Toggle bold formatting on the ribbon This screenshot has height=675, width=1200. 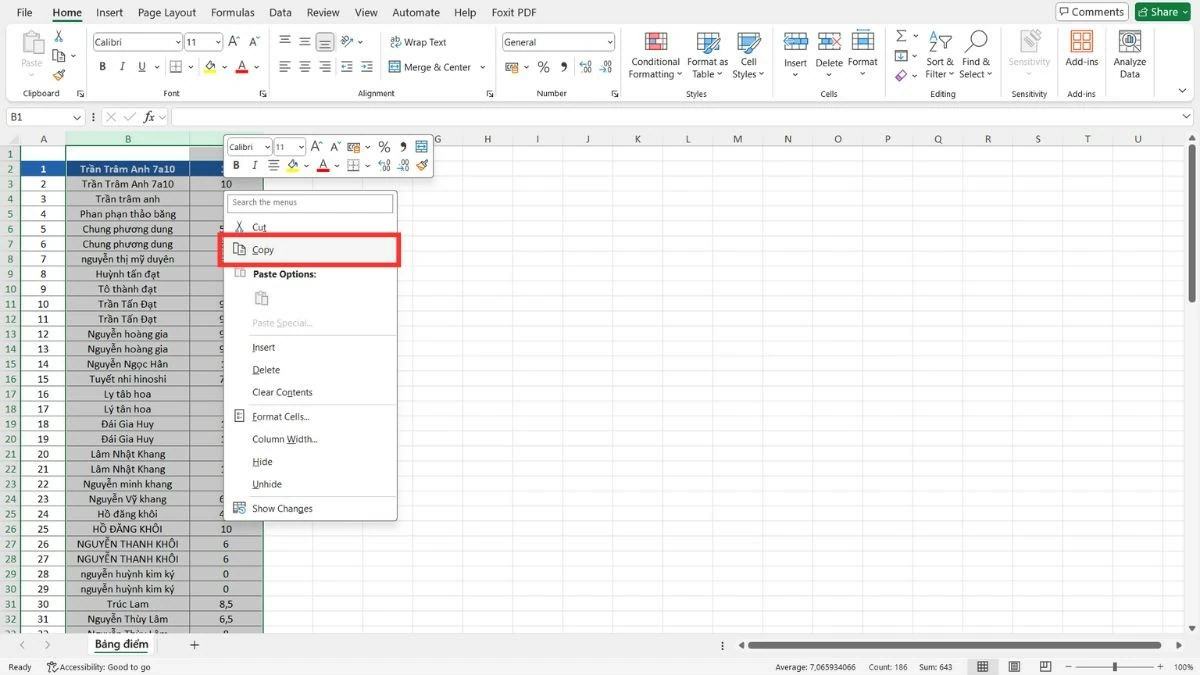coord(101,66)
